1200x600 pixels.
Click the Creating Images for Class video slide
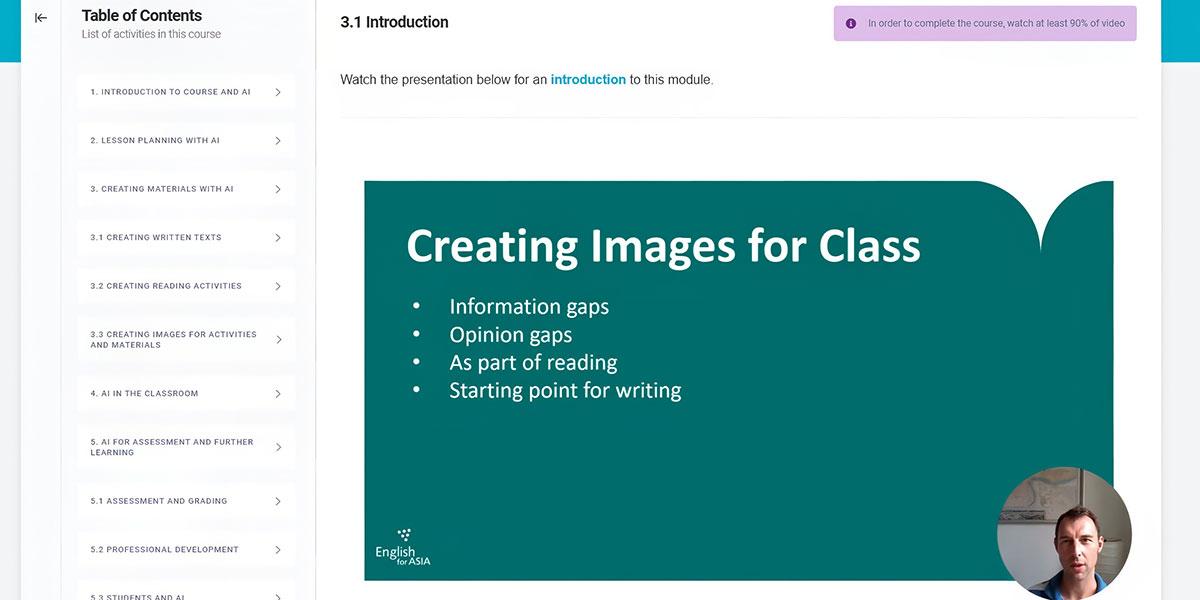coord(738,380)
